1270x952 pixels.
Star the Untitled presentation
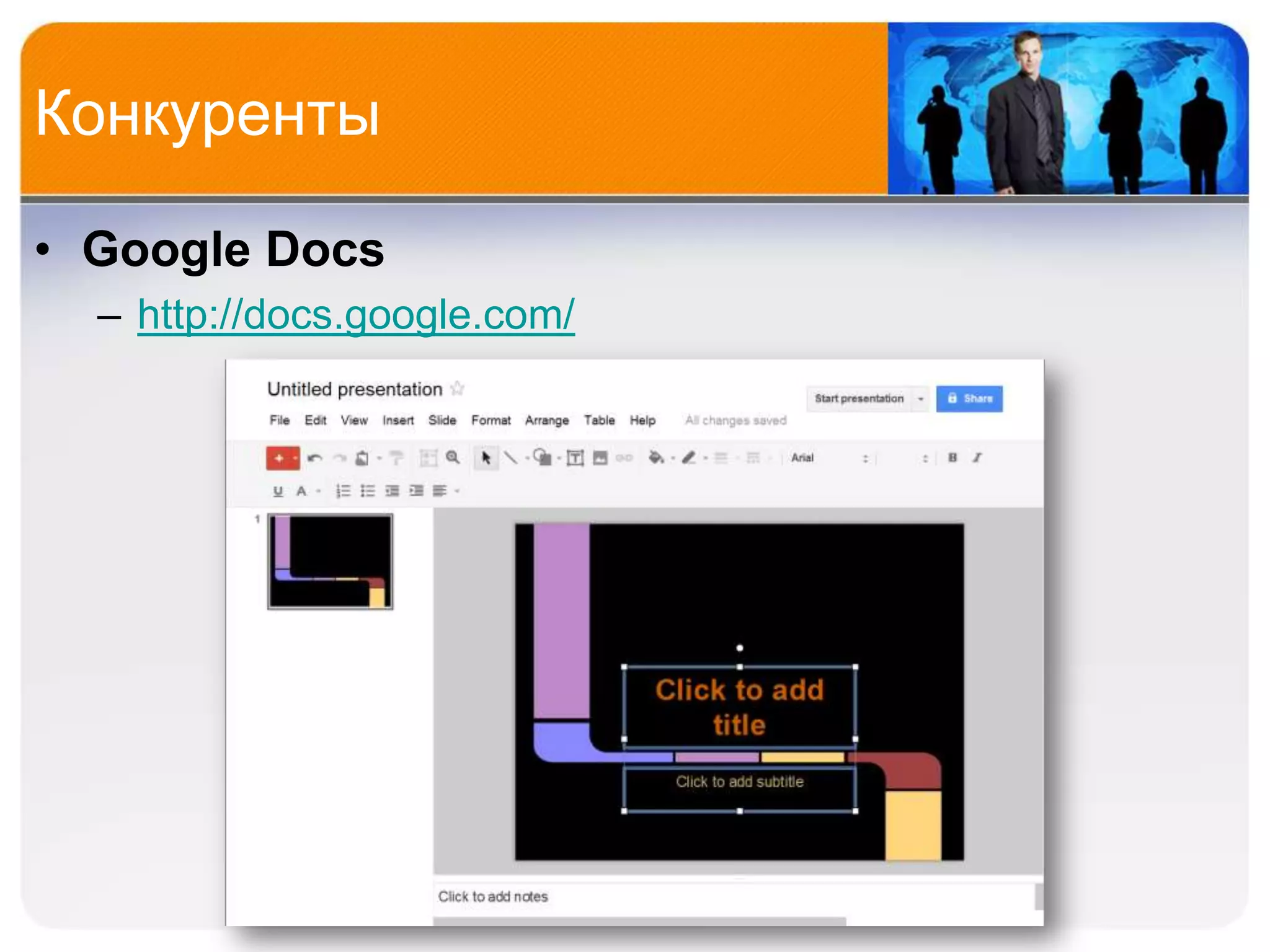point(458,389)
